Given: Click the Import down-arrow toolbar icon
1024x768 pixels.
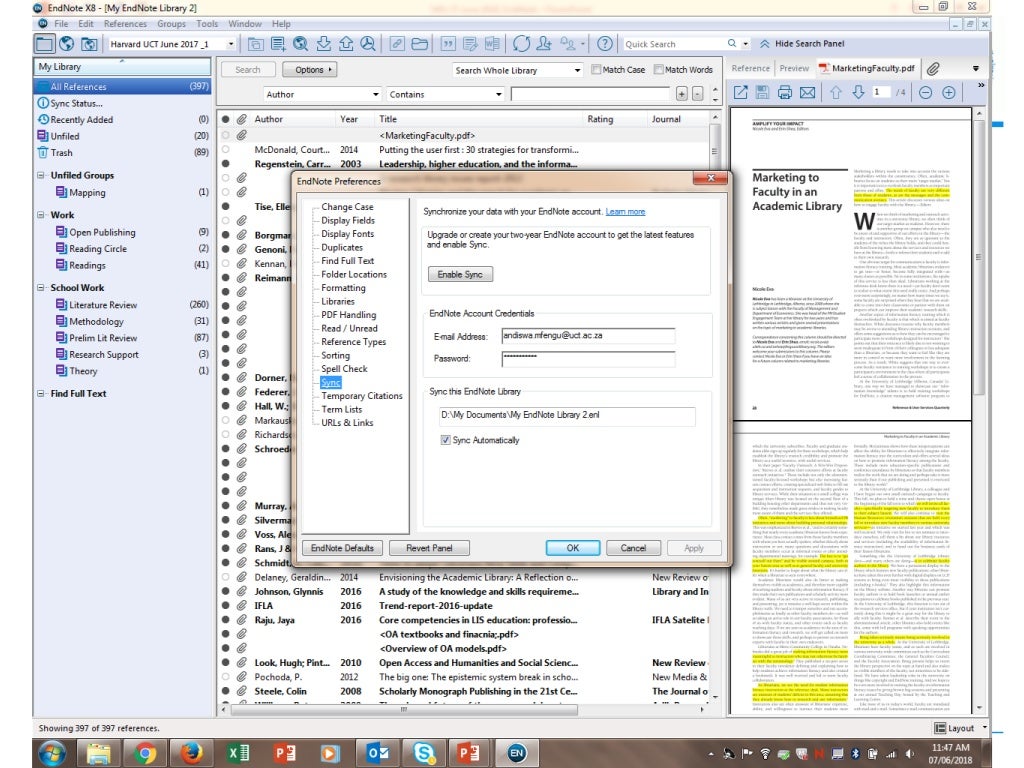Looking at the screenshot, I should click(x=323, y=44).
